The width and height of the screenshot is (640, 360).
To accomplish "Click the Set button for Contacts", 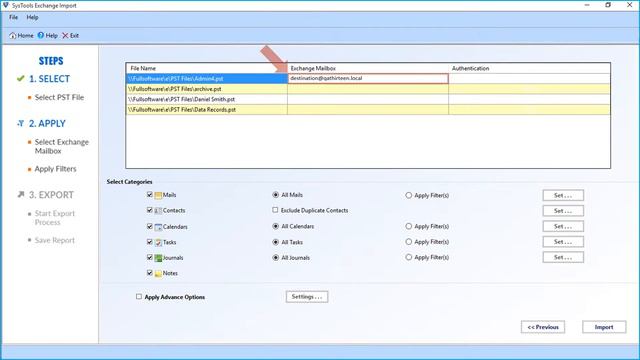I will pos(563,211).
